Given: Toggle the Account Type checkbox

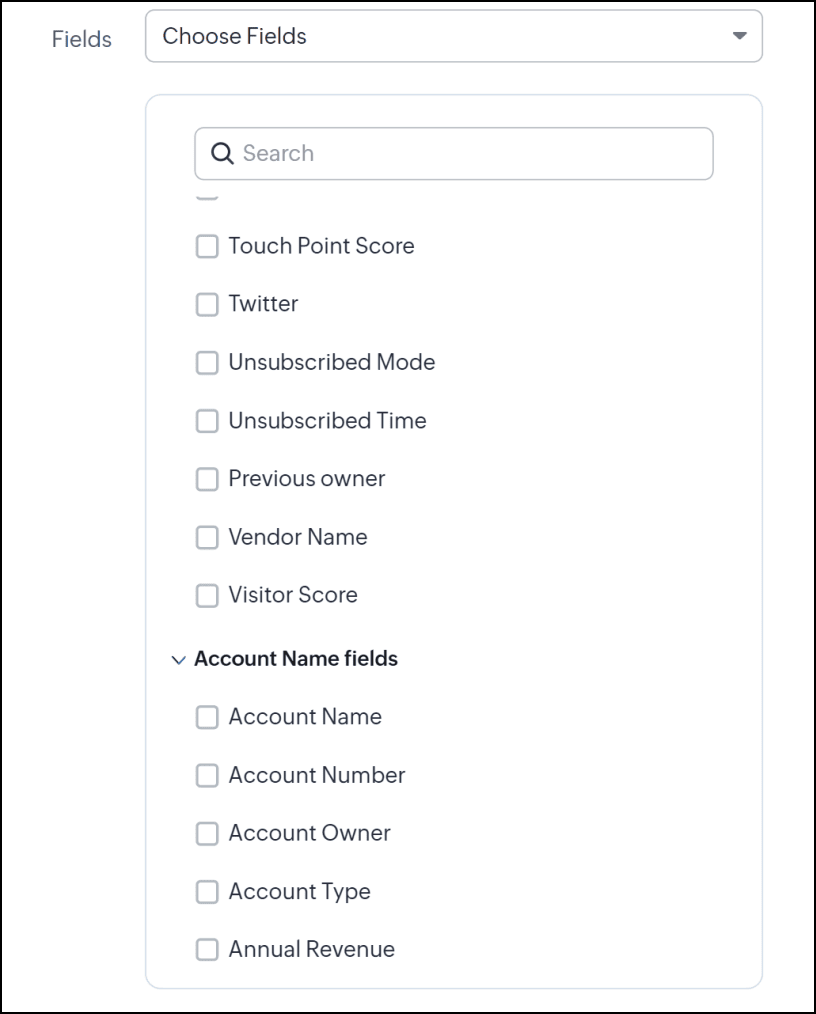Looking at the screenshot, I should click(207, 891).
